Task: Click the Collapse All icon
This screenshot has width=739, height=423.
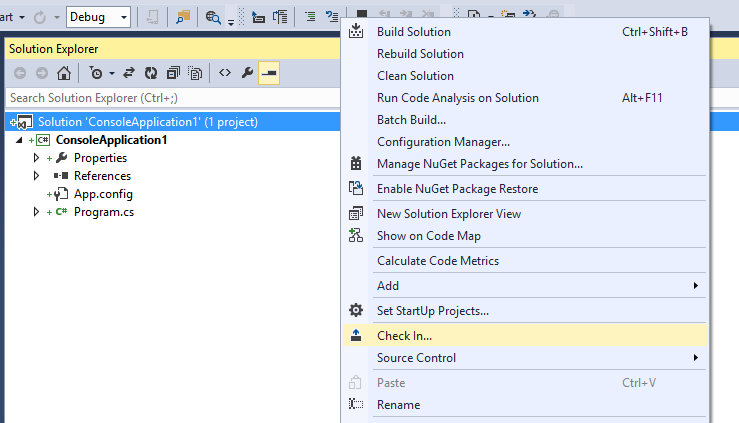Action: (173, 73)
